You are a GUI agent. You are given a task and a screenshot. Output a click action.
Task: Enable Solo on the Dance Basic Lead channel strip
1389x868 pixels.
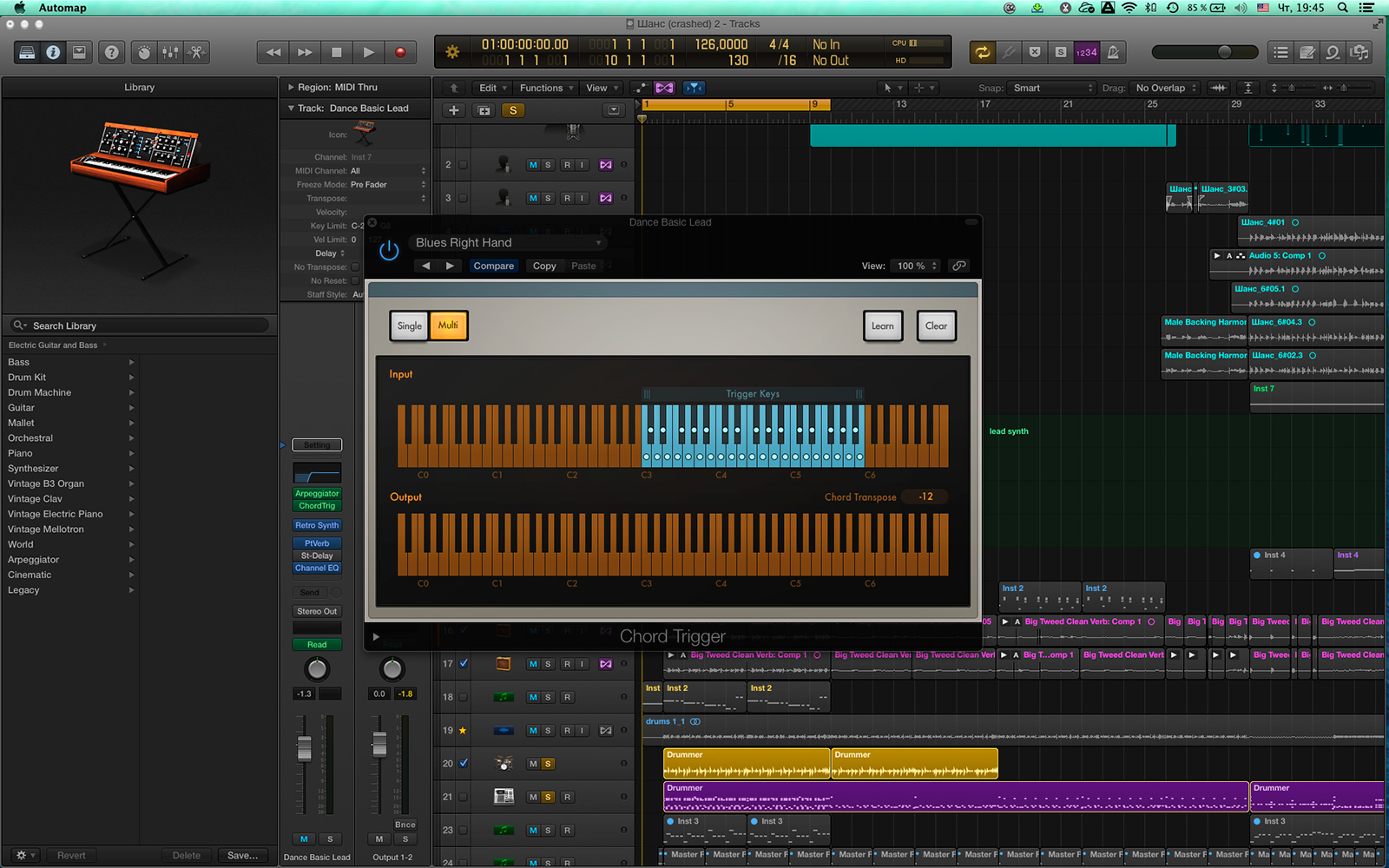(x=330, y=838)
